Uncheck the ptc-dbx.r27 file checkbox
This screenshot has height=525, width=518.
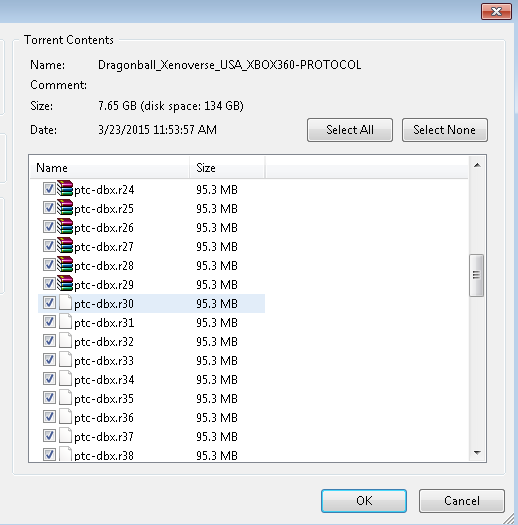[x=49, y=246]
